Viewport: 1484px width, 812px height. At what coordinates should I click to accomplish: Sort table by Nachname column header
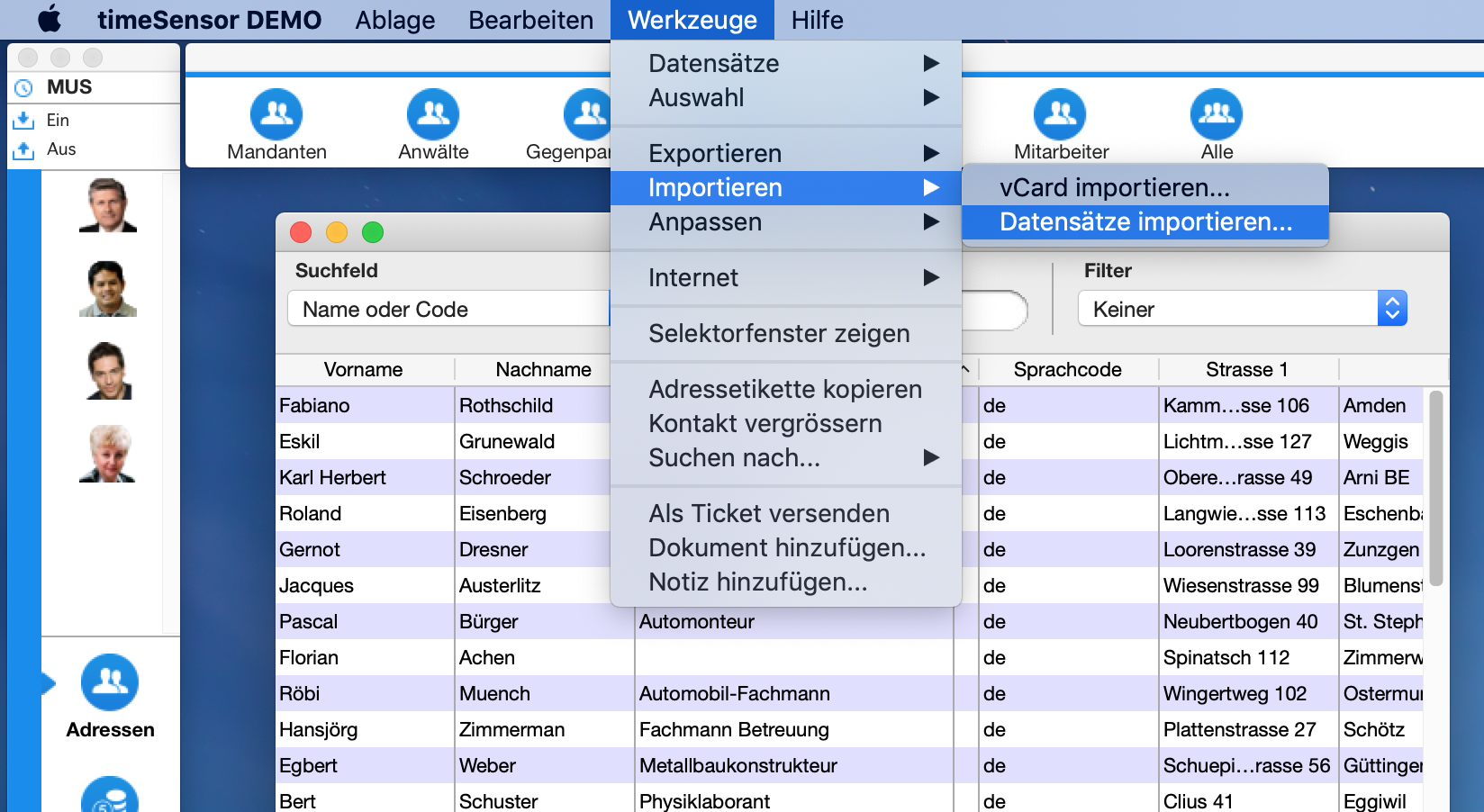click(x=543, y=369)
